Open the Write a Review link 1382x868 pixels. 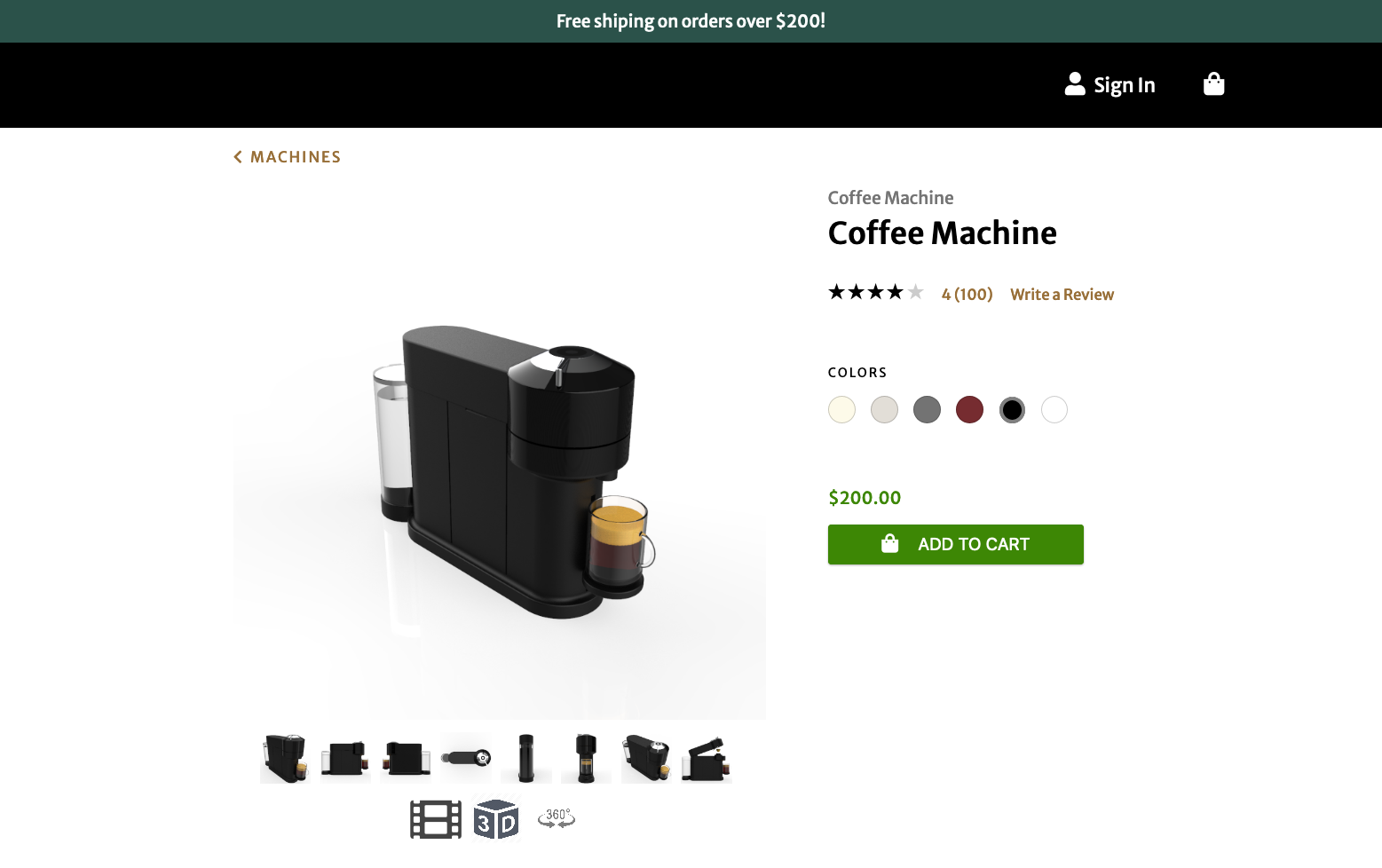coord(1062,295)
